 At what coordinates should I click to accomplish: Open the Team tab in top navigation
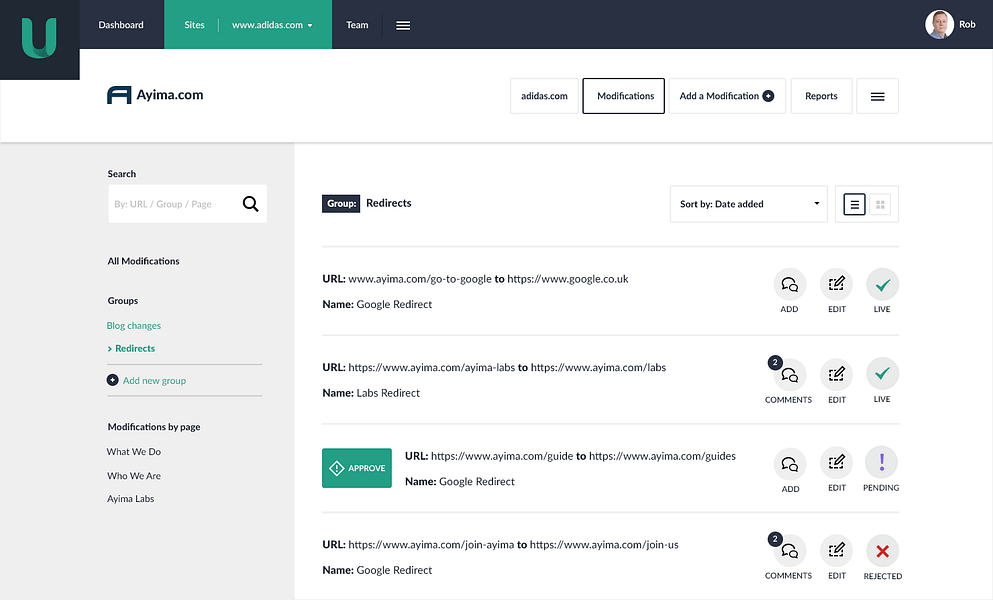[357, 25]
